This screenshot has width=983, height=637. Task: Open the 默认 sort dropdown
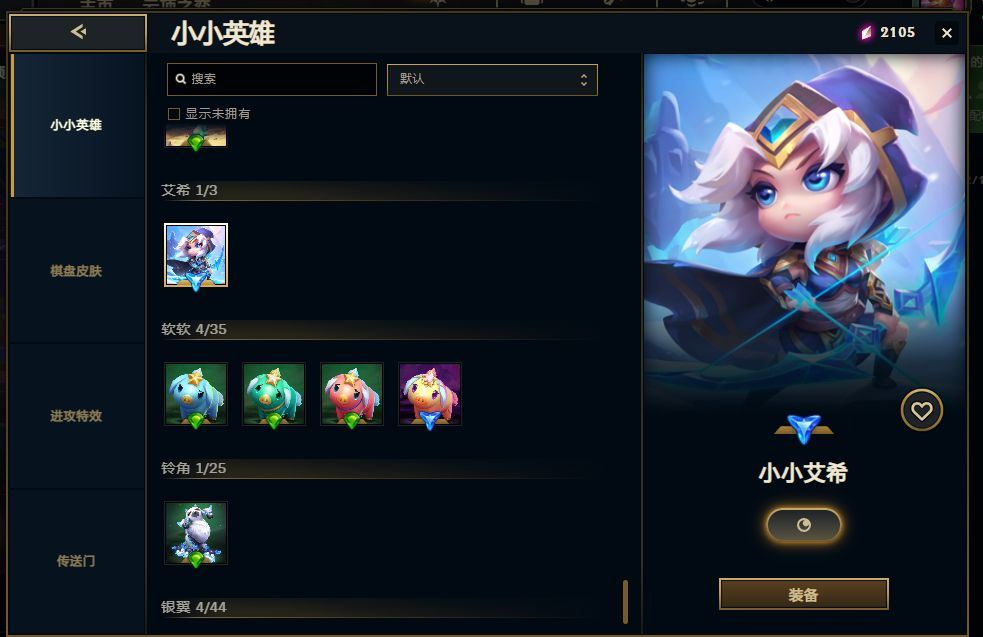492,80
